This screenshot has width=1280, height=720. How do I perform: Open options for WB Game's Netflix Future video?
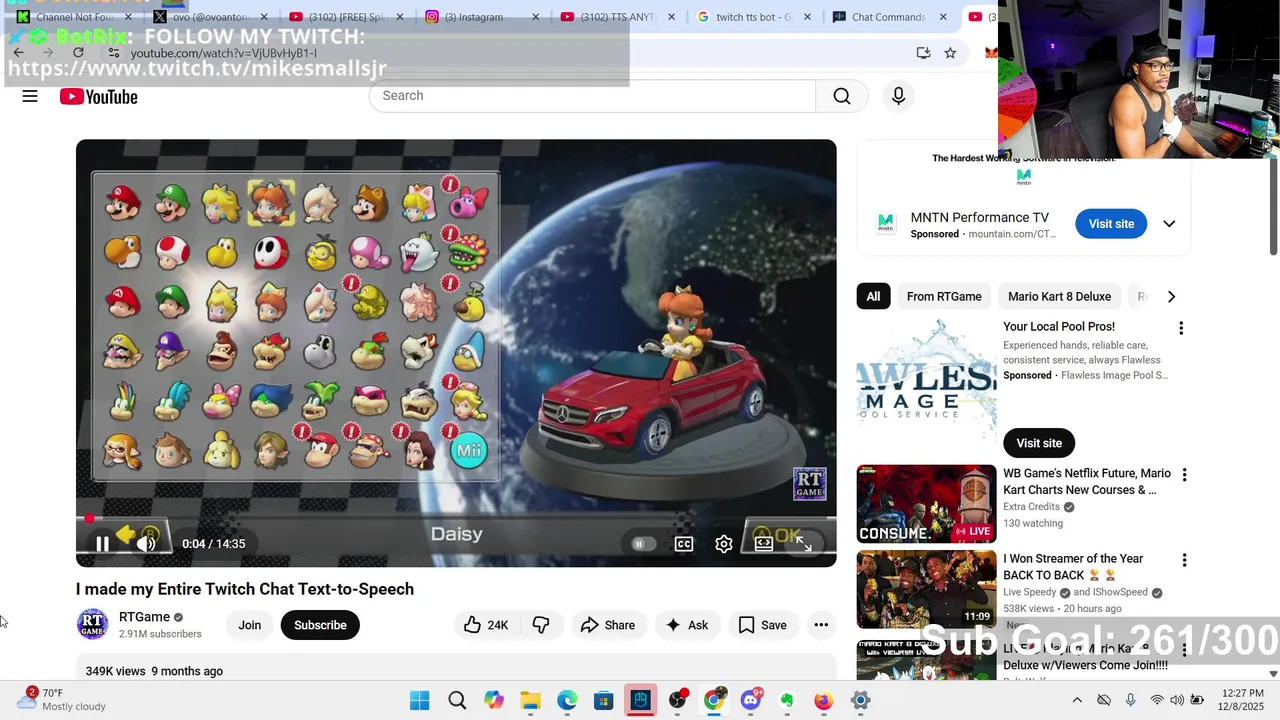pos(1184,475)
